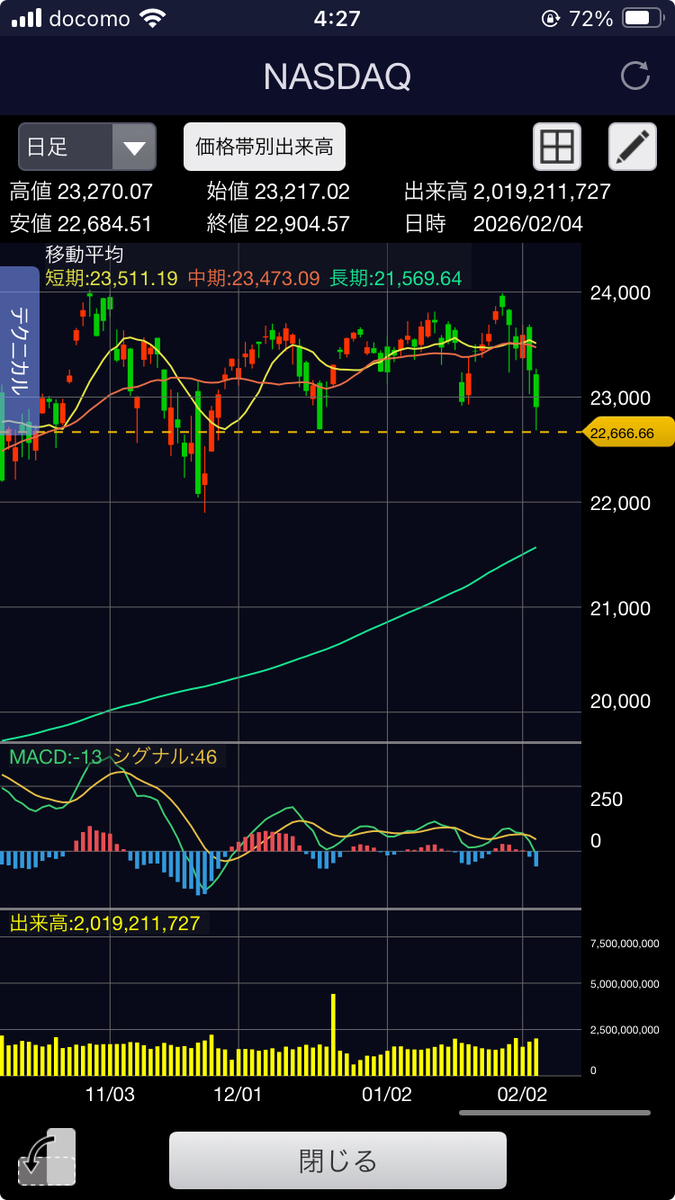Open the grid layout icon
This screenshot has height=1200, width=675.
tap(557, 148)
